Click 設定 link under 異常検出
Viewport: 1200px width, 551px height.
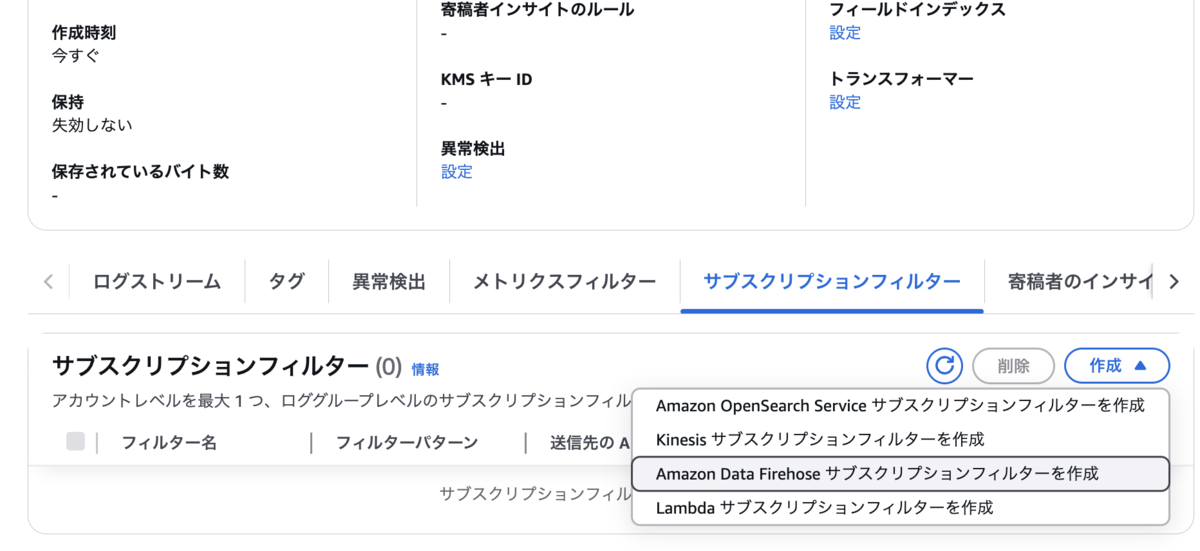click(457, 171)
